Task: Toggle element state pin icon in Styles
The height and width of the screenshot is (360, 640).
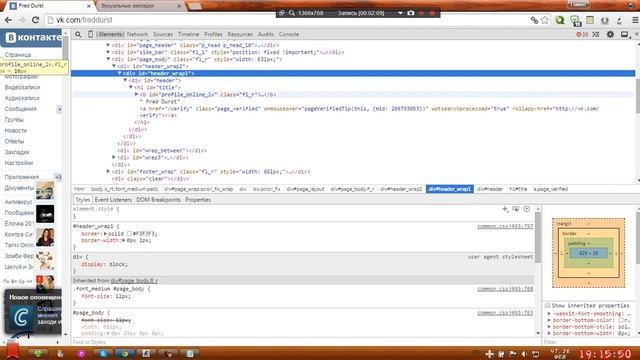Action: pyautogui.click(x=516, y=209)
